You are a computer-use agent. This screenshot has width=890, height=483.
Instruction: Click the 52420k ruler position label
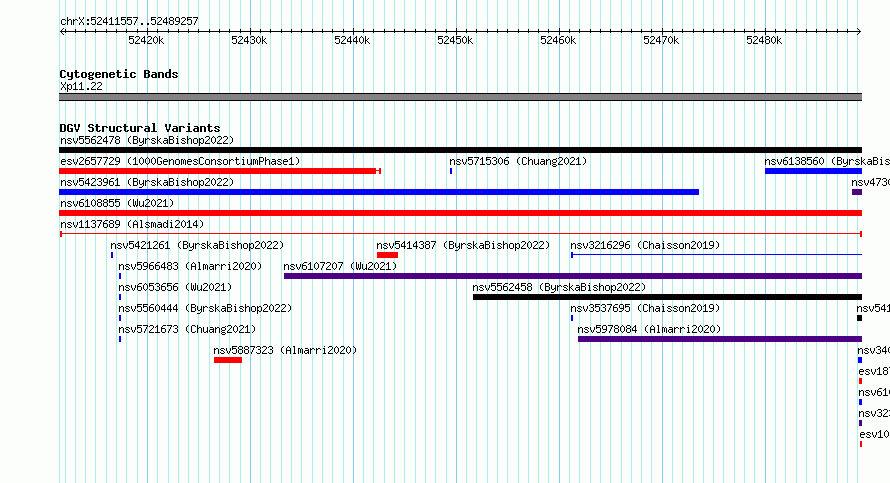coord(146,40)
